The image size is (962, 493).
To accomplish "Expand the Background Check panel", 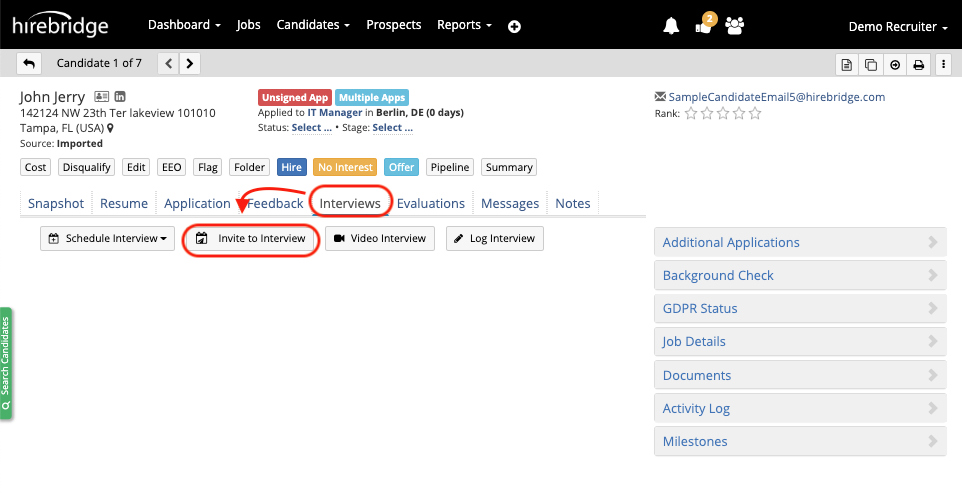I will (799, 275).
